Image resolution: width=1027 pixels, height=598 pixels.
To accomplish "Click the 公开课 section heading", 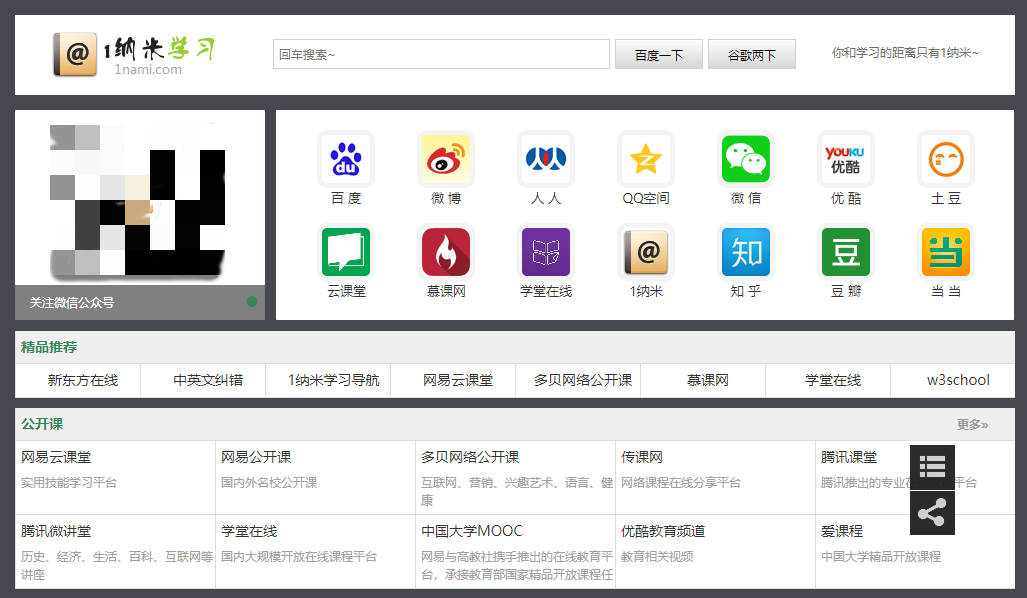I will click(42, 424).
